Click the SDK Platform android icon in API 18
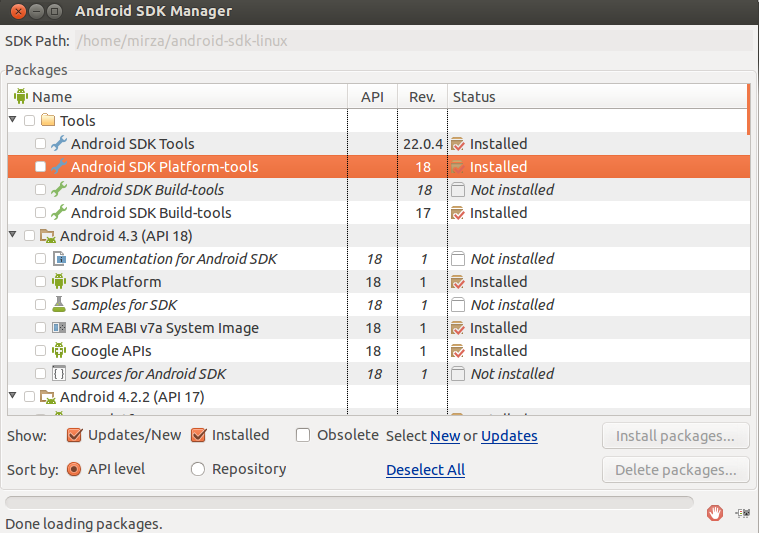 pyautogui.click(x=59, y=282)
